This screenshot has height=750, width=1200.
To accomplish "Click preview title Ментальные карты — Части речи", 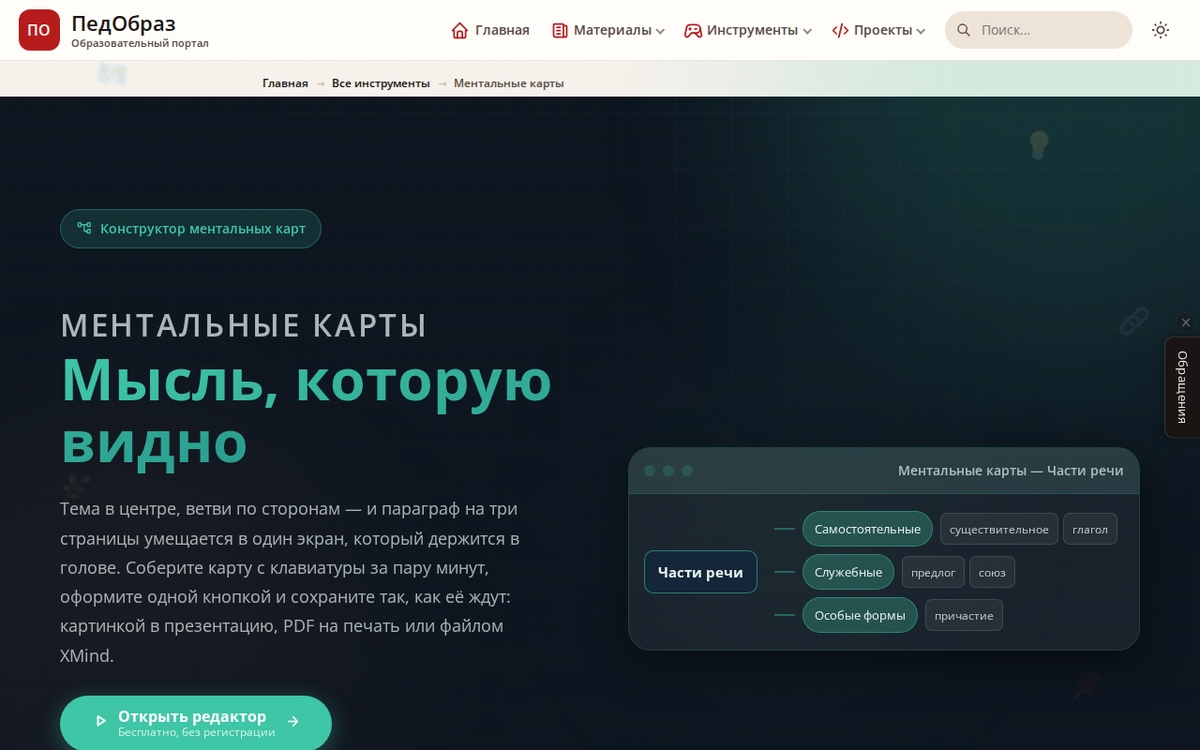I will [x=1010, y=471].
